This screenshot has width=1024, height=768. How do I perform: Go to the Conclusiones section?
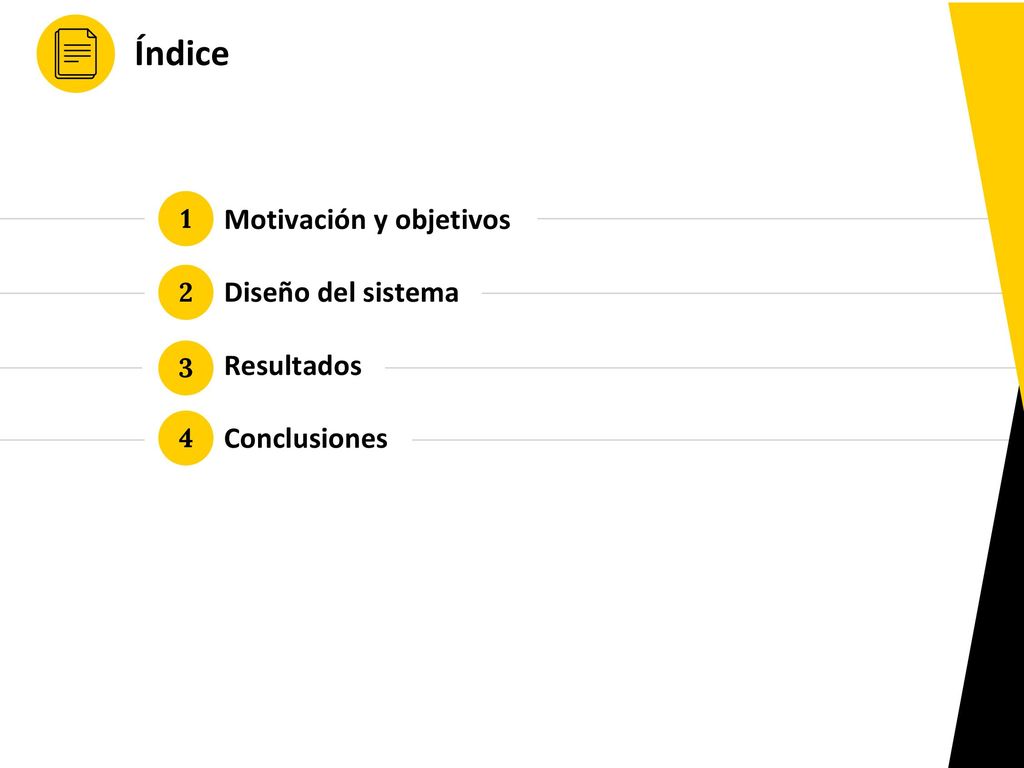[x=306, y=438]
